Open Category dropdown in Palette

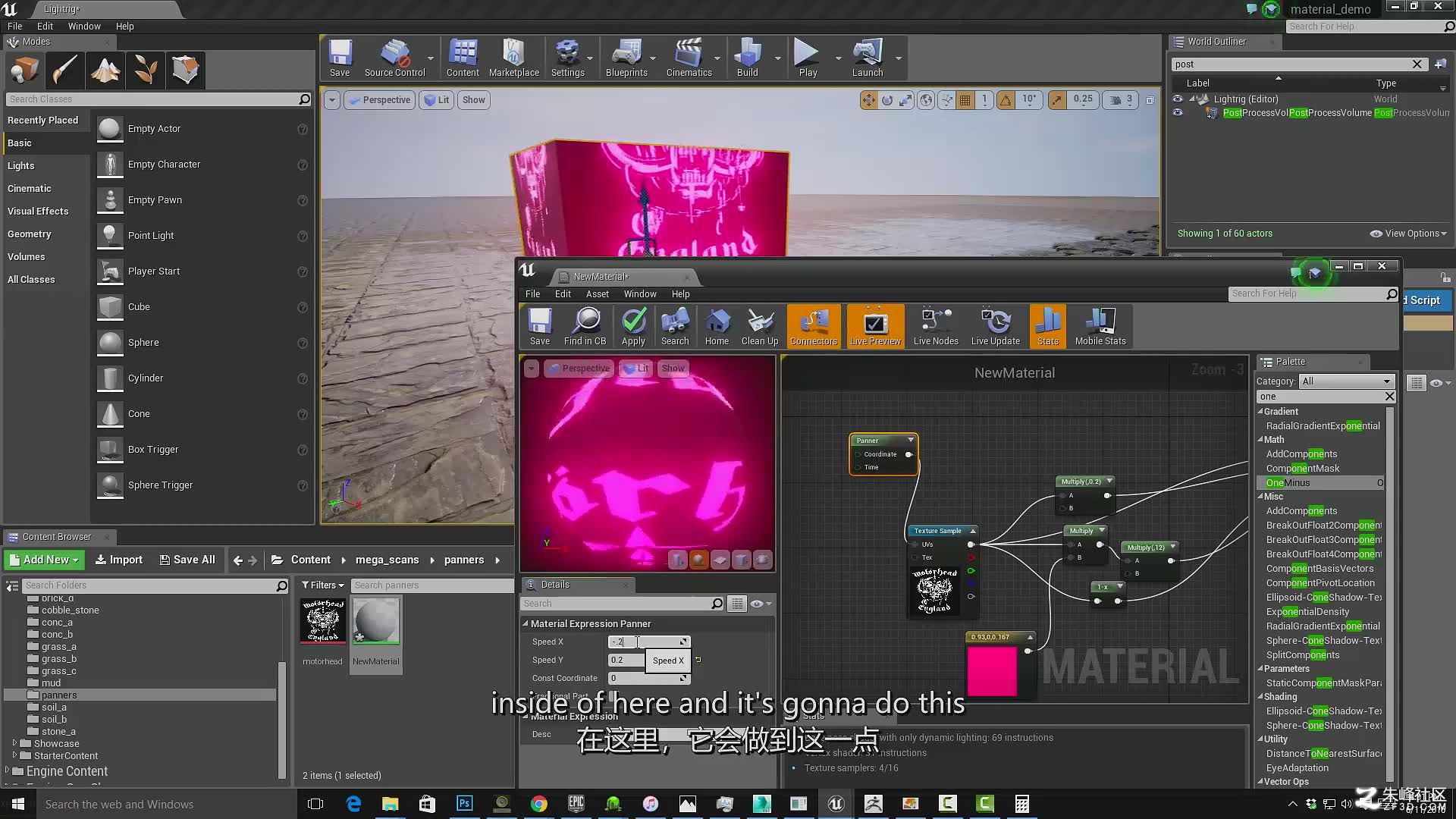[1347, 381]
